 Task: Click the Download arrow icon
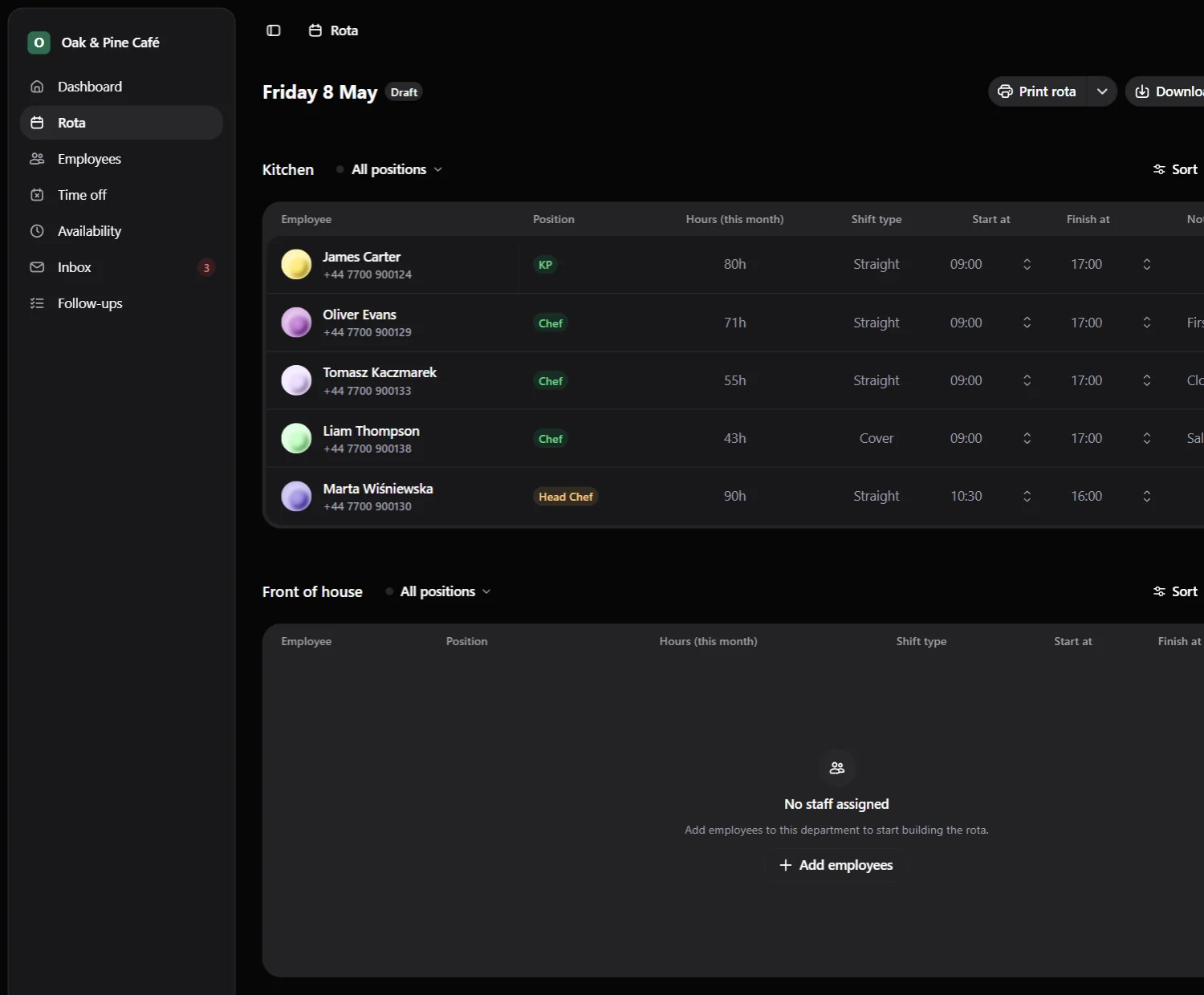(x=1141, y=91)
